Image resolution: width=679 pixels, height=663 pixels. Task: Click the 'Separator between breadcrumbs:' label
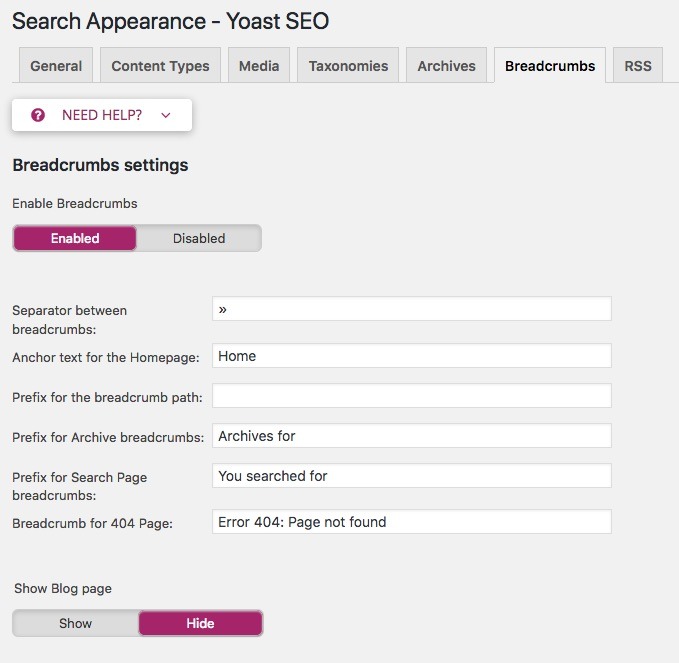click(69, 320)
